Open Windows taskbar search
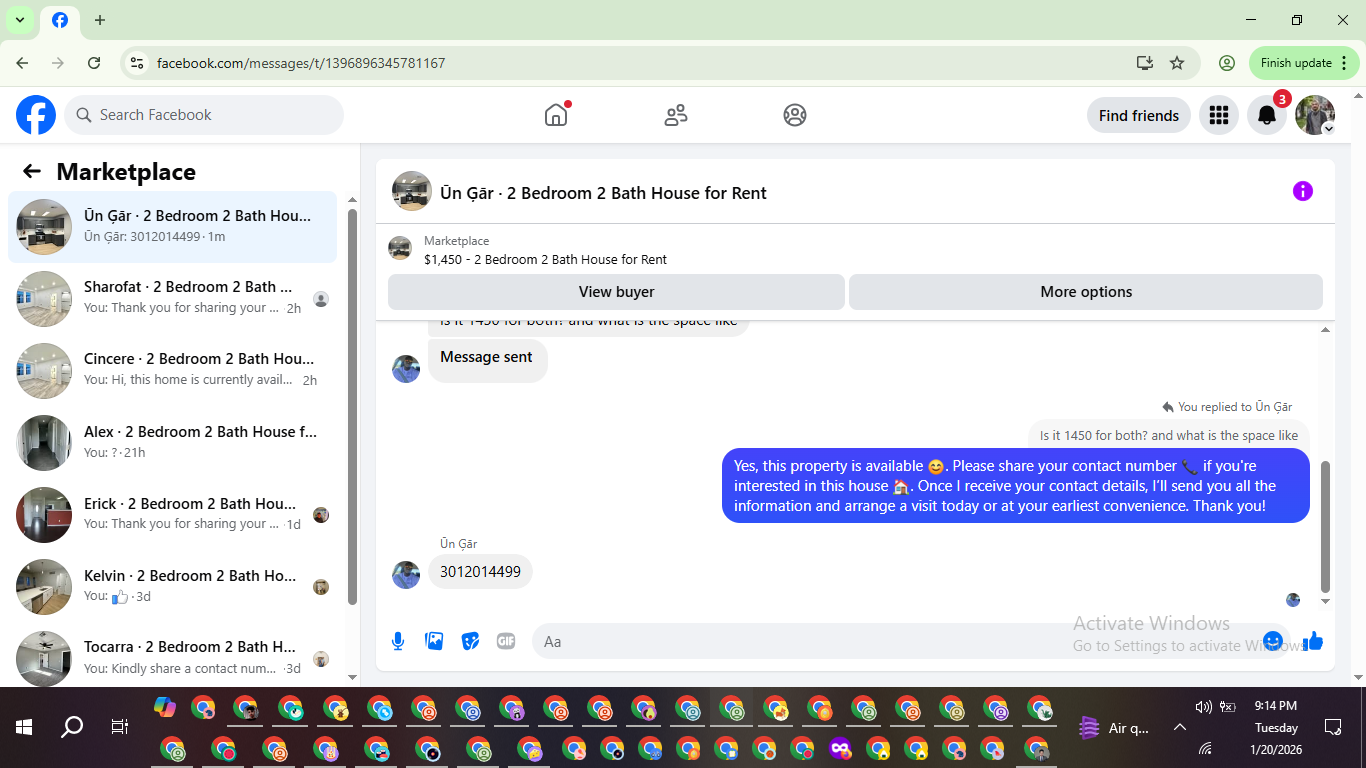1366x768 pixels. tap(72, 727)
